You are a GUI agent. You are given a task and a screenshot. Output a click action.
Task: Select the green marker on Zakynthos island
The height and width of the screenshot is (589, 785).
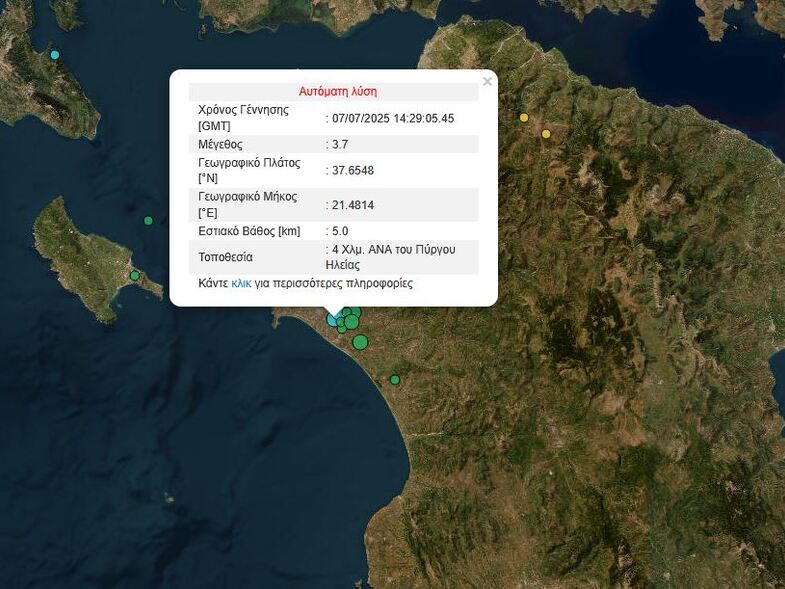[134, 275]
